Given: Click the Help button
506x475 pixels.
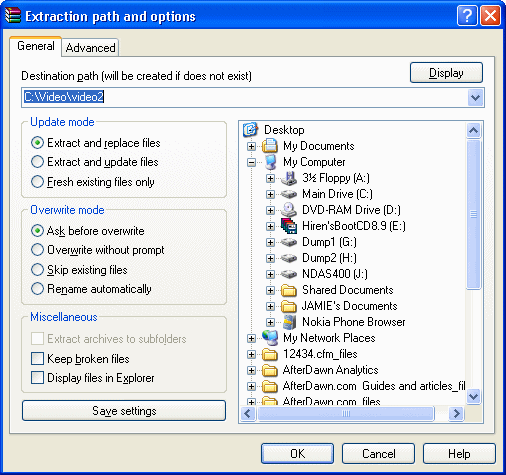Looking at the screenshot, I should (459, 454).
